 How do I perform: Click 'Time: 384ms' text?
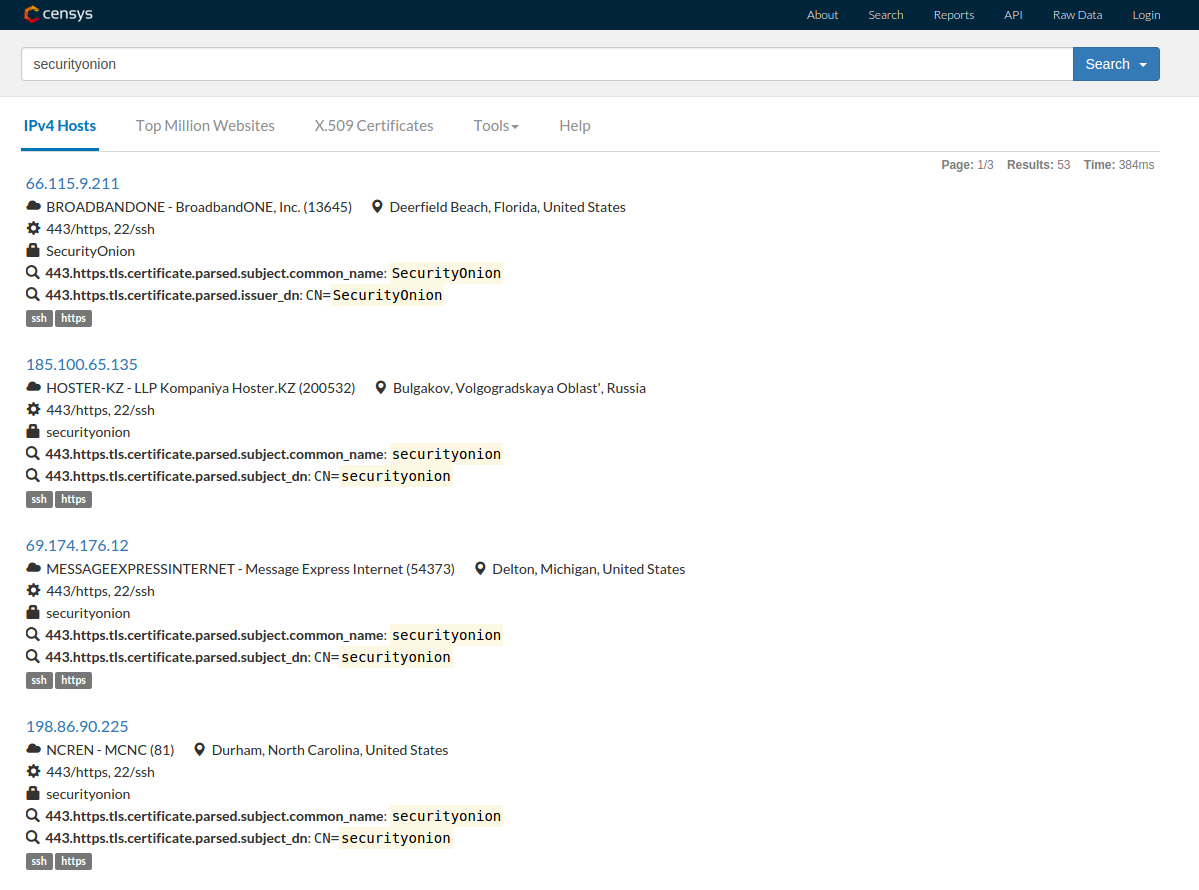(1119, 164)
